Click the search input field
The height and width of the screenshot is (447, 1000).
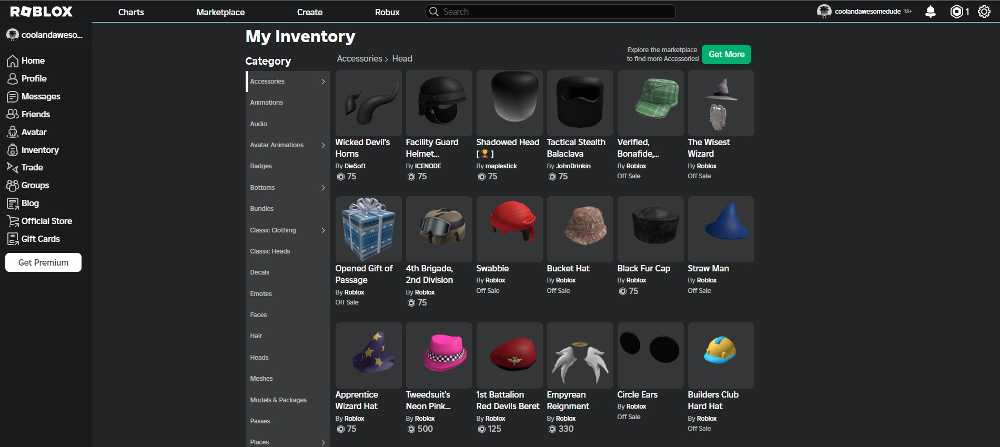[x=550, y=11]
